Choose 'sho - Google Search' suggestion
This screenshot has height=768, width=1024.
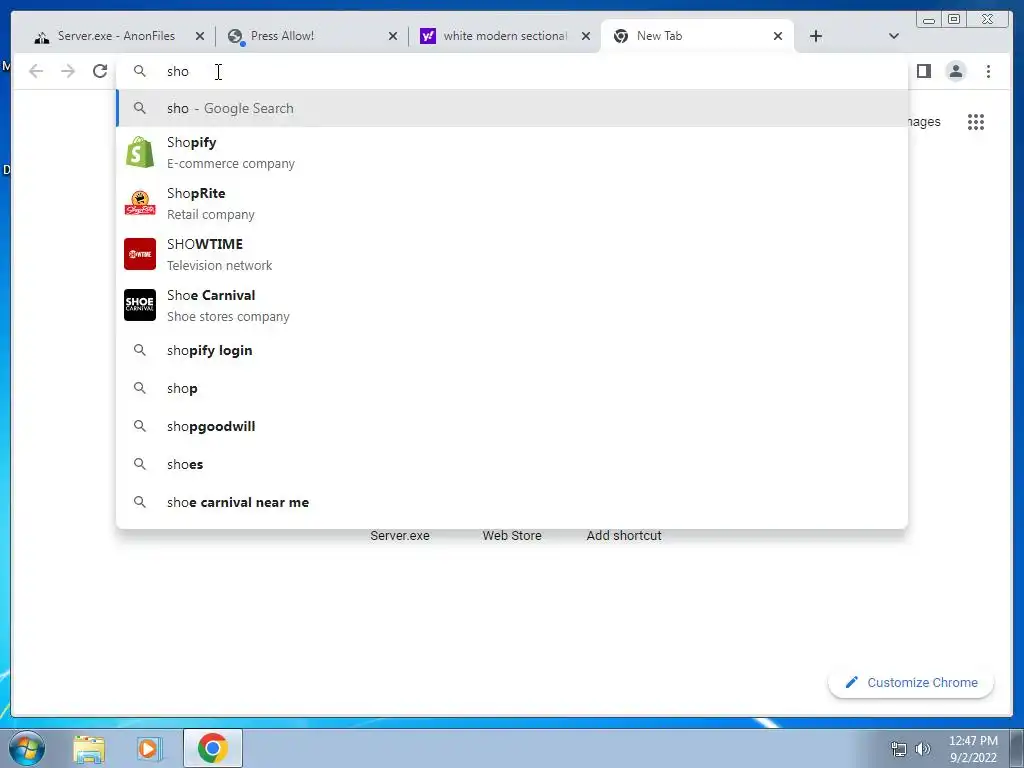(512, 108)
